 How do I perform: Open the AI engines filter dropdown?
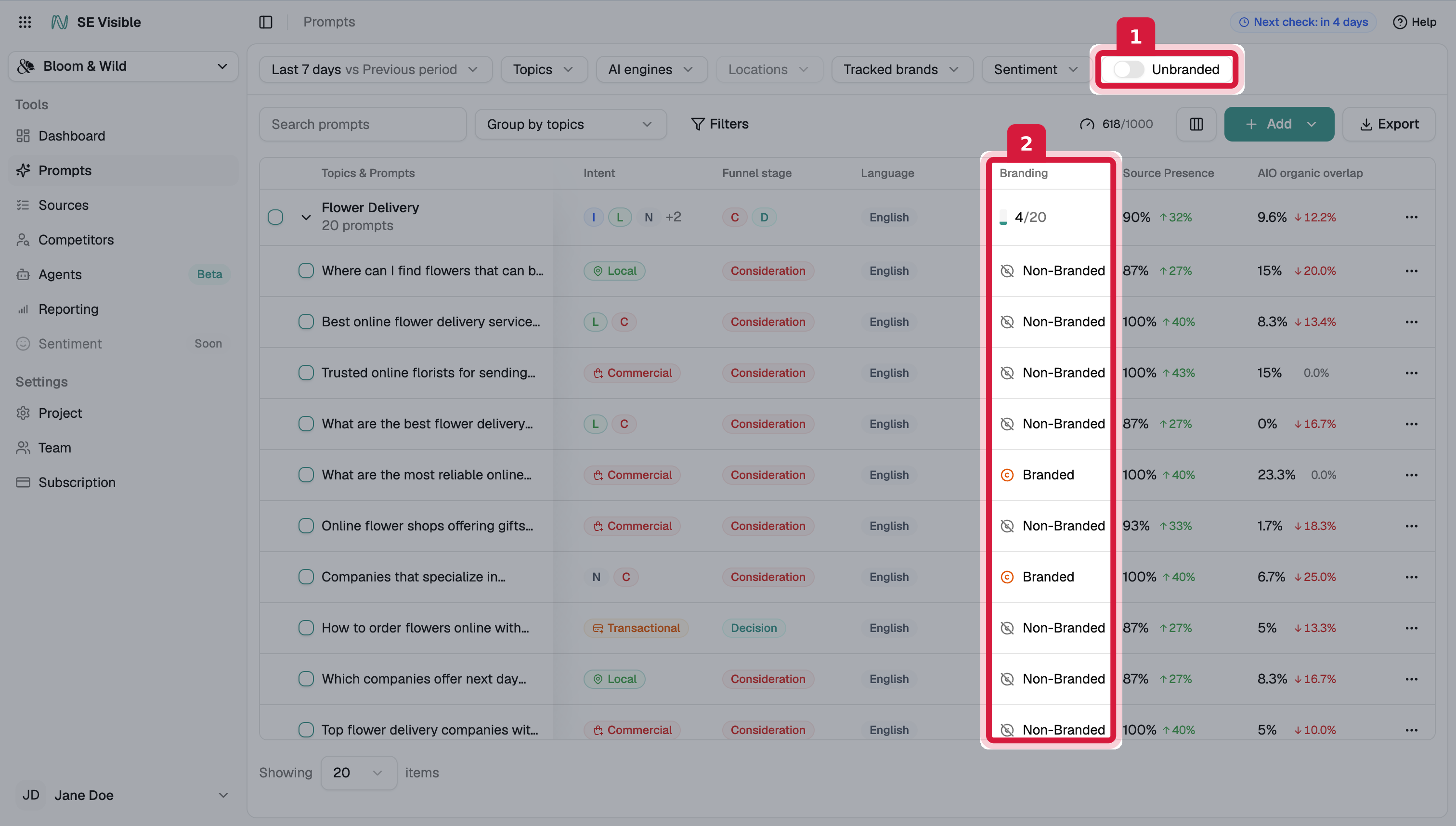(x=651, y=69)
